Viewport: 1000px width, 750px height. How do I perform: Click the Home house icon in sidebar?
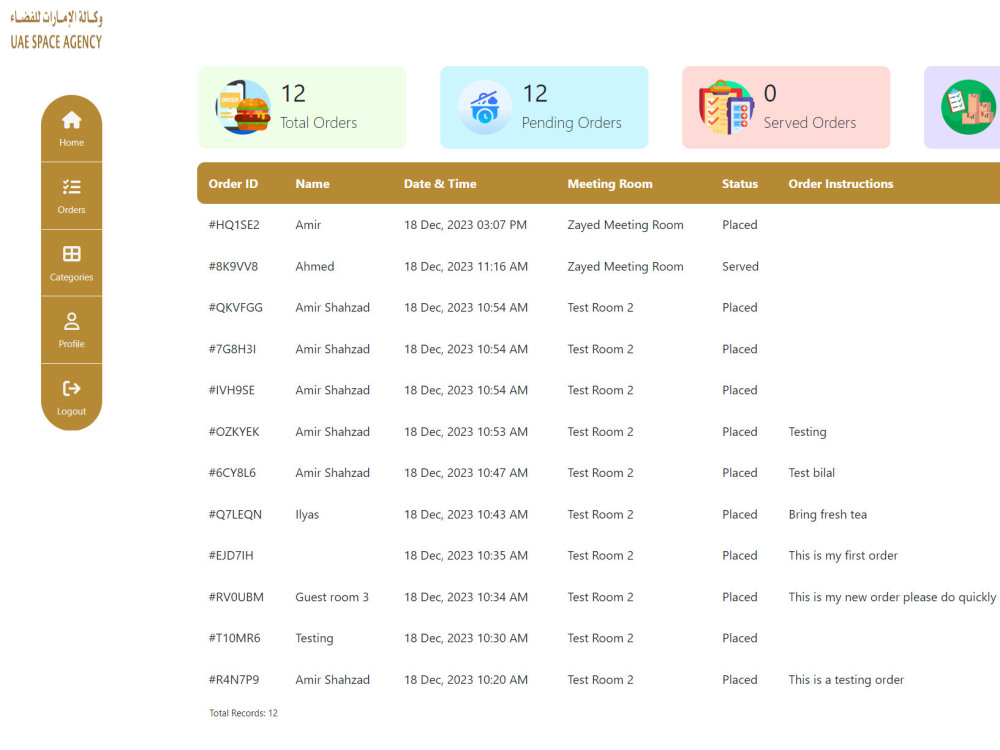tap(71, 120)
